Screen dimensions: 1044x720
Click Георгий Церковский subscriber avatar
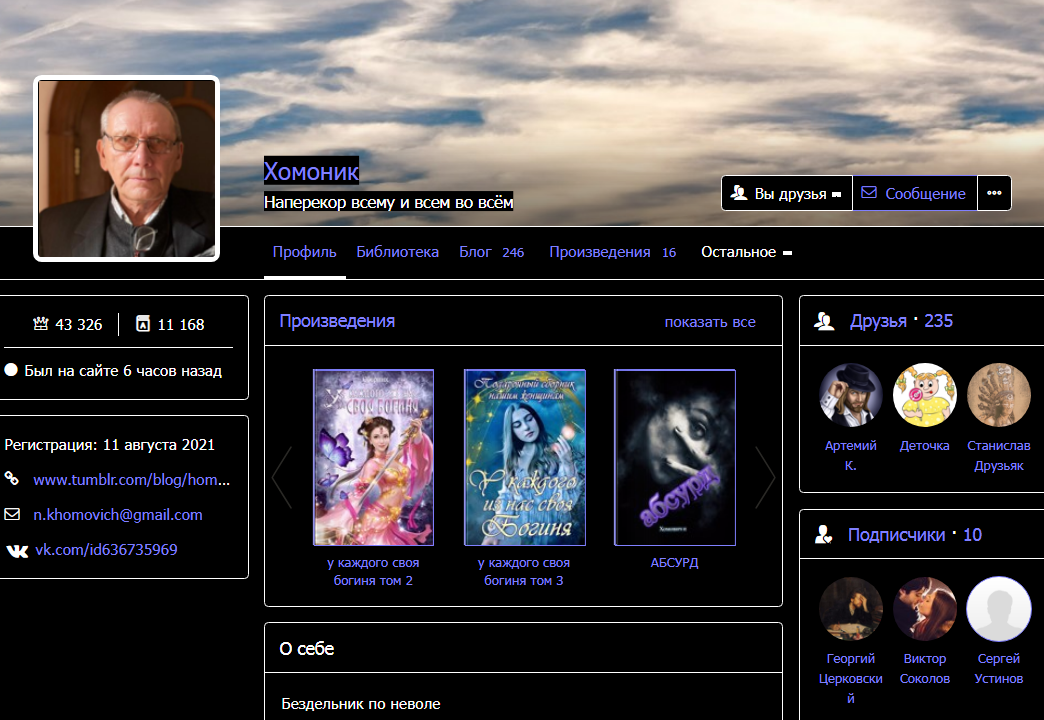tap(851, 608)
